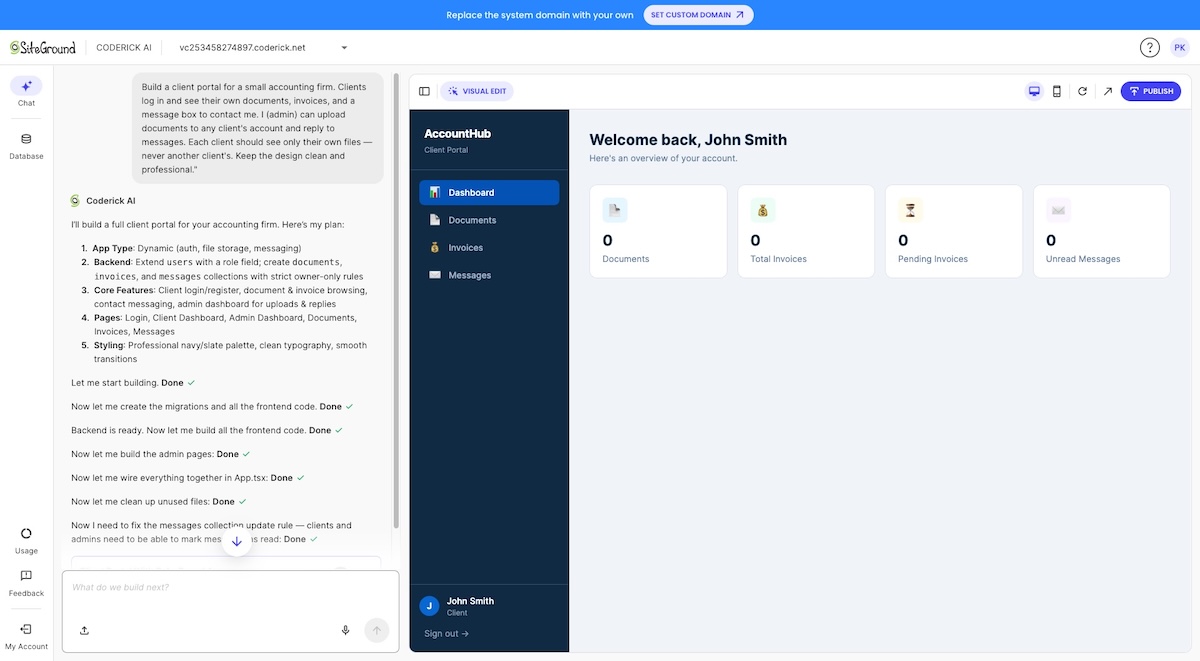Viewport: 1200px width, 661px height.
Task: Click the microphone voice input icon
Action: point(345,630)
